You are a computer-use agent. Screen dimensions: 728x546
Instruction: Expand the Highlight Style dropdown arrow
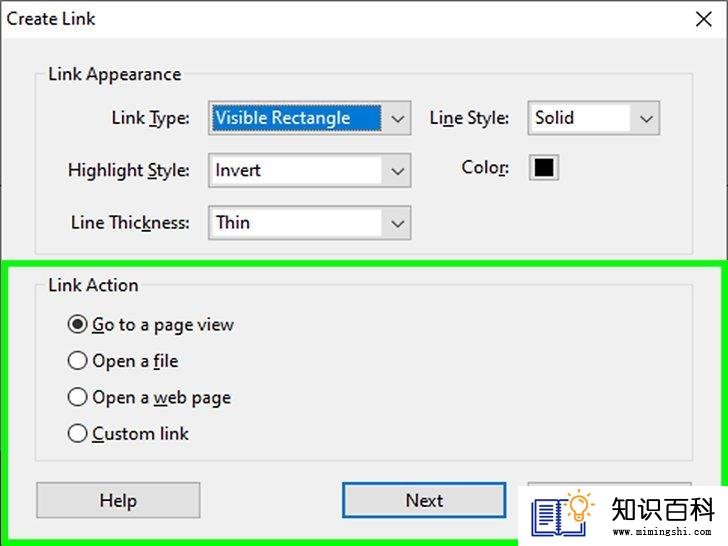(397, 171)
